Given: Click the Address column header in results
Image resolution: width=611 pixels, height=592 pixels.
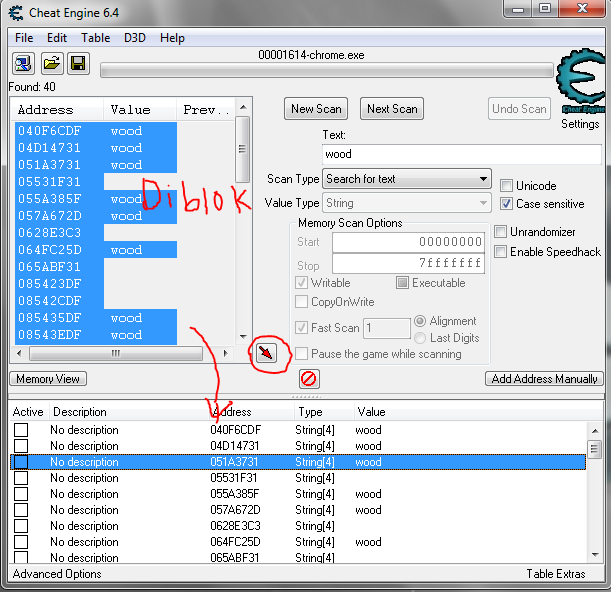Looking at the screenshot, I should (57, 110).
